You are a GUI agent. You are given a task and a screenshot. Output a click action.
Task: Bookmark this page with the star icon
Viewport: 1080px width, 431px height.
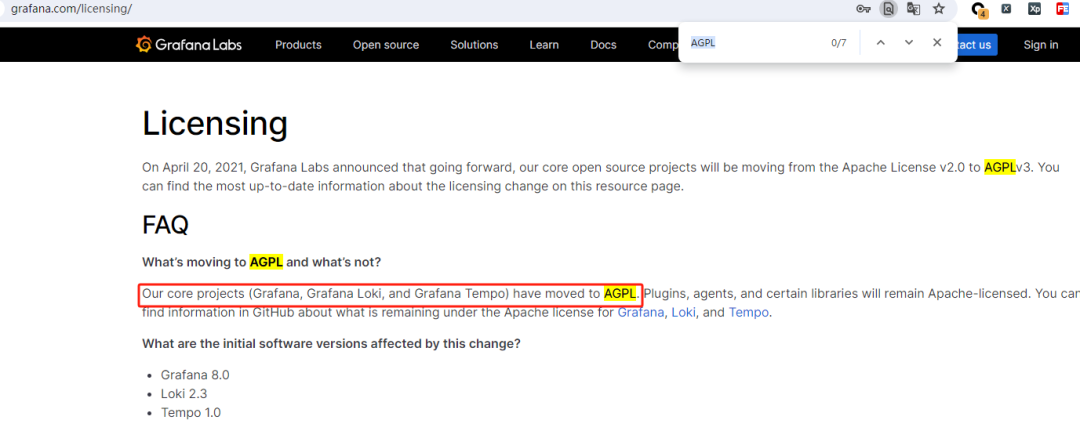tap(938, 9)
